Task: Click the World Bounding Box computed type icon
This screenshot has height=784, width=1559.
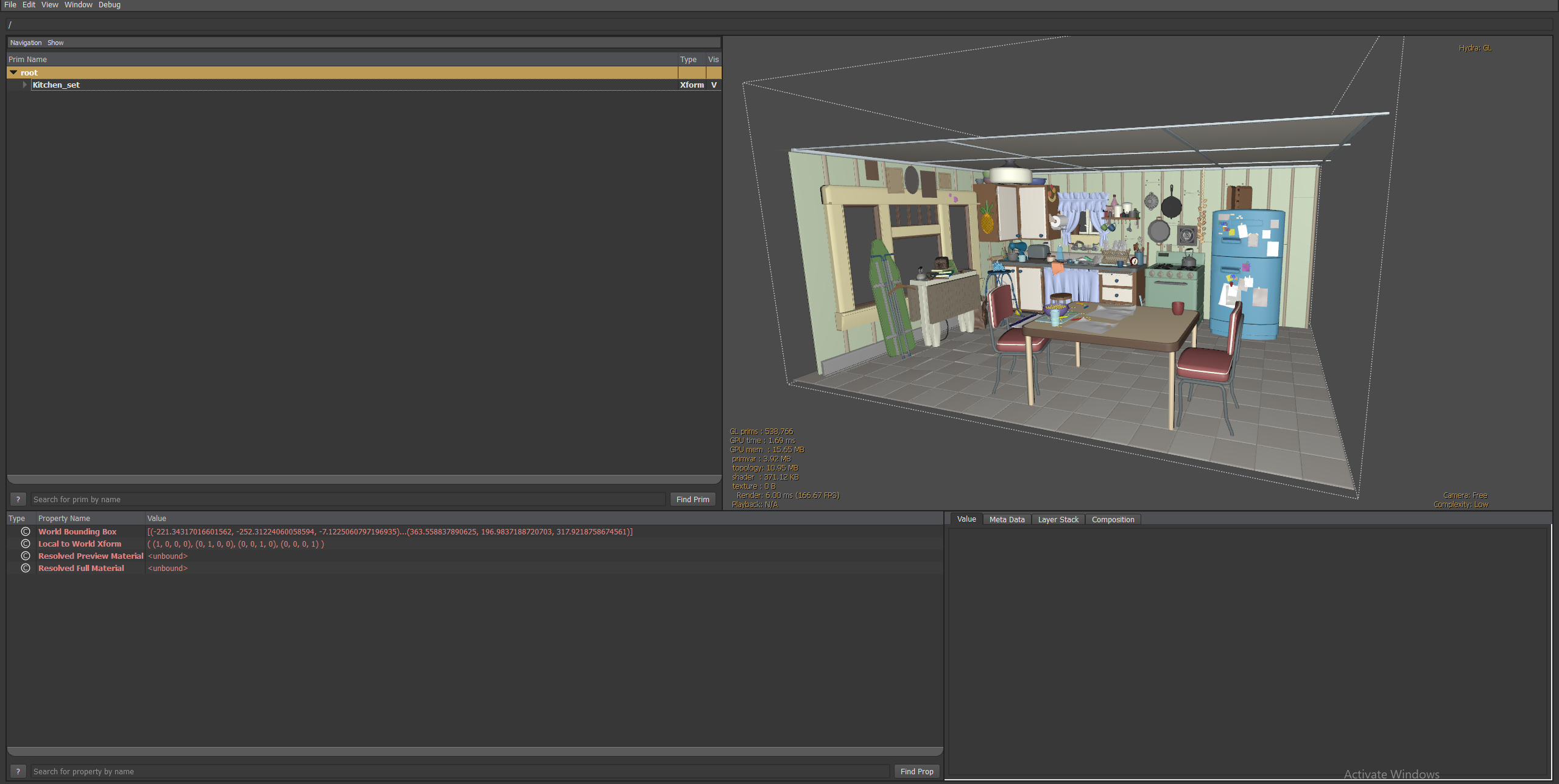Action: (26, 531)
